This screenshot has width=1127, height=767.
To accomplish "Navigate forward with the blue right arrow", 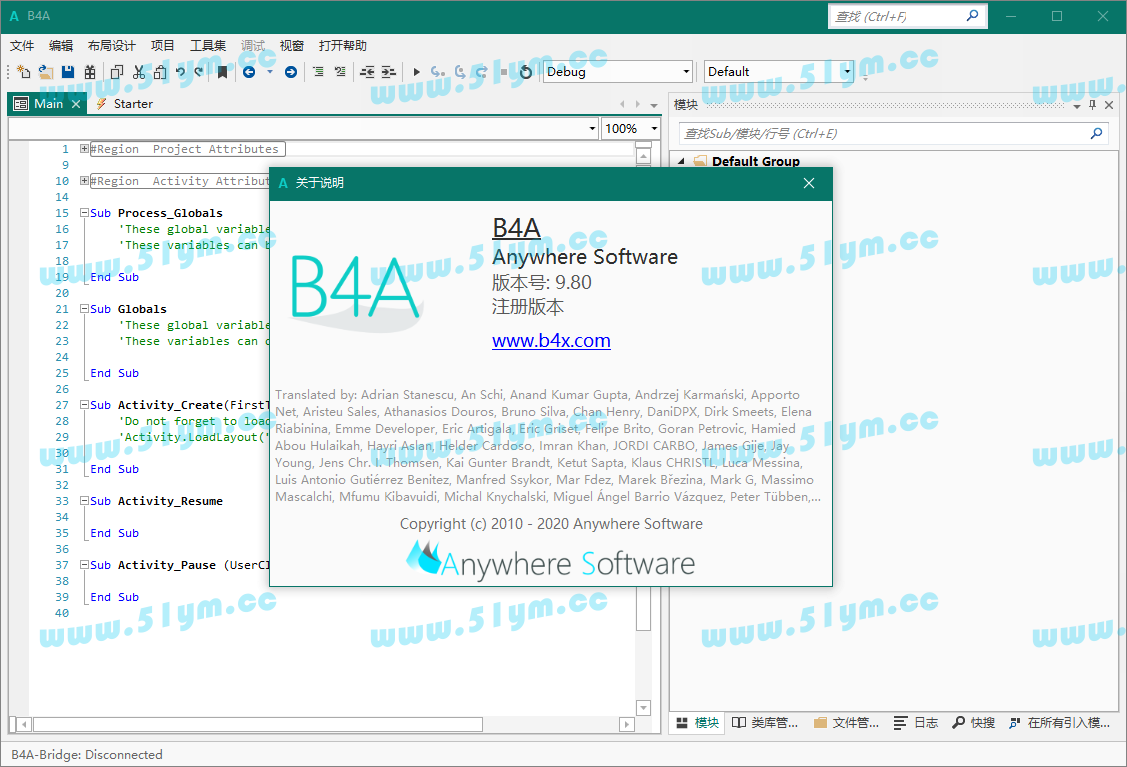I will click(290, 71).
